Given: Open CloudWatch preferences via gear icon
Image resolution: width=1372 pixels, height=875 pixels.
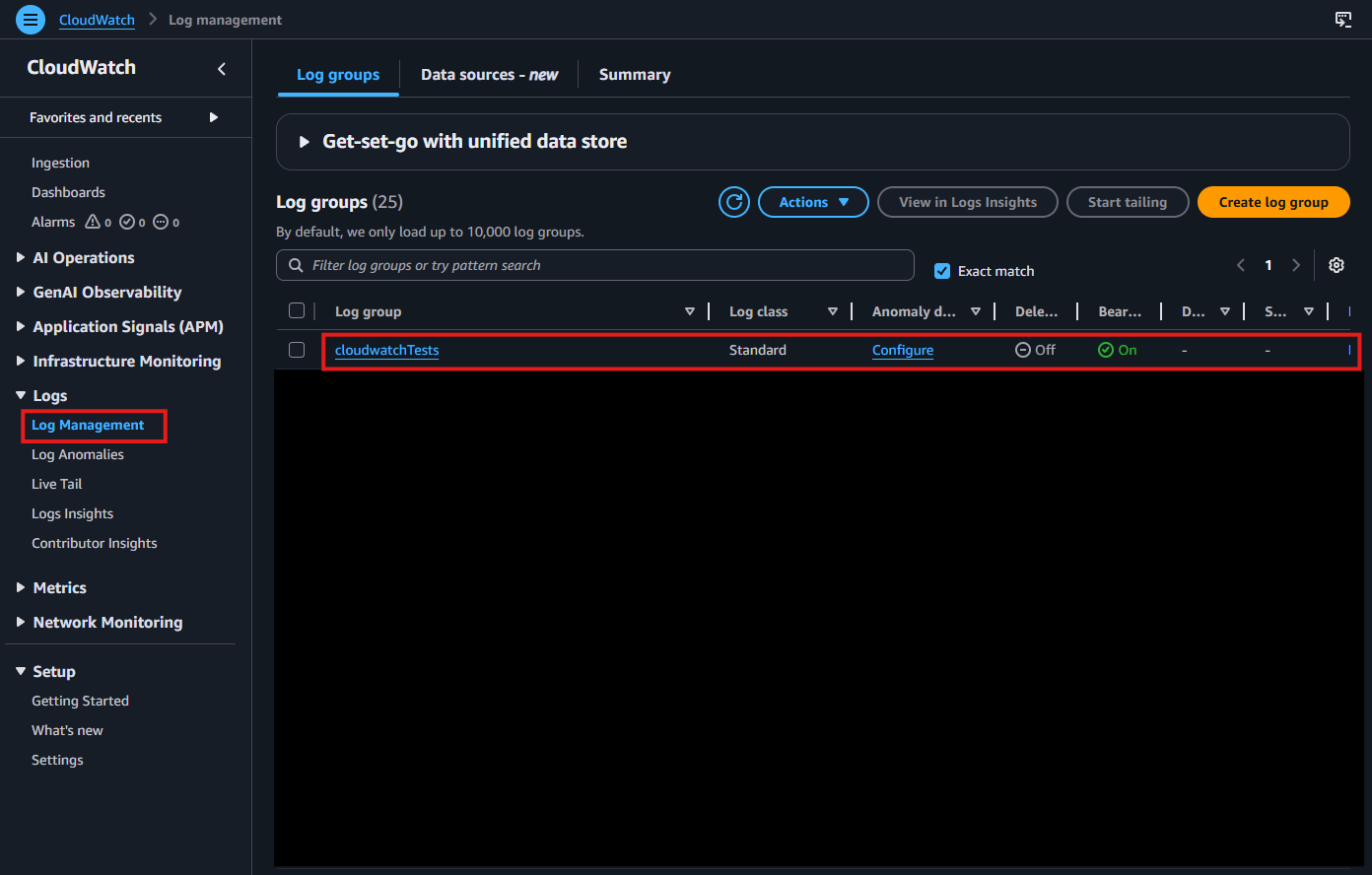Looking at the screenshot, I should pyautogui.click(x=1337, y=265).
